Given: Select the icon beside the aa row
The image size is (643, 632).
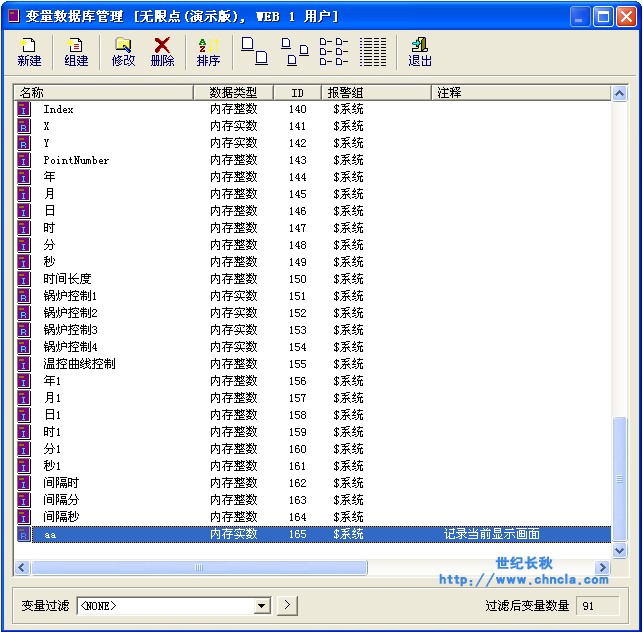Looking at the screenshot, I should (x=24, y=534).
